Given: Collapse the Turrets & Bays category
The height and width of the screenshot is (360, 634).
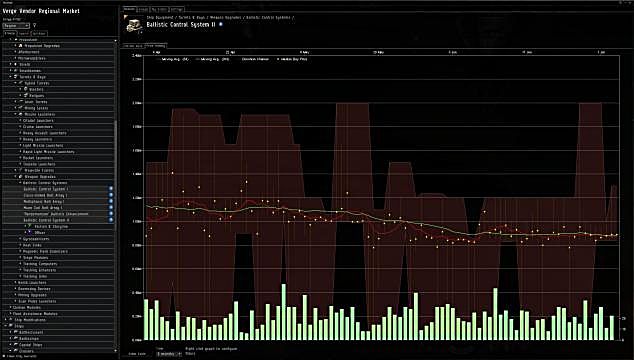Looking at the screenshot, I should 11,77.
